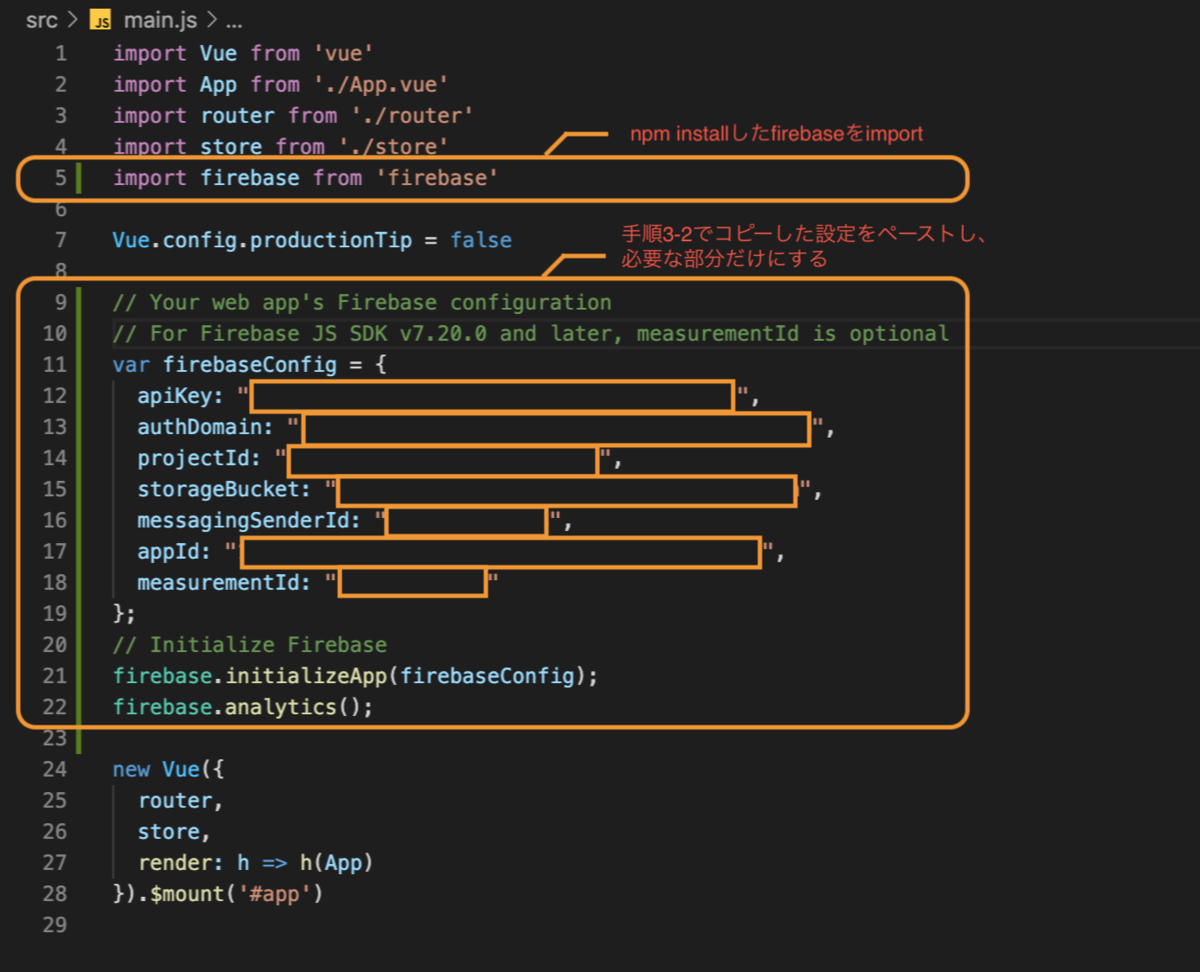
Task: Select line number 19 in the gutter
Action: [x=55, y=613]
